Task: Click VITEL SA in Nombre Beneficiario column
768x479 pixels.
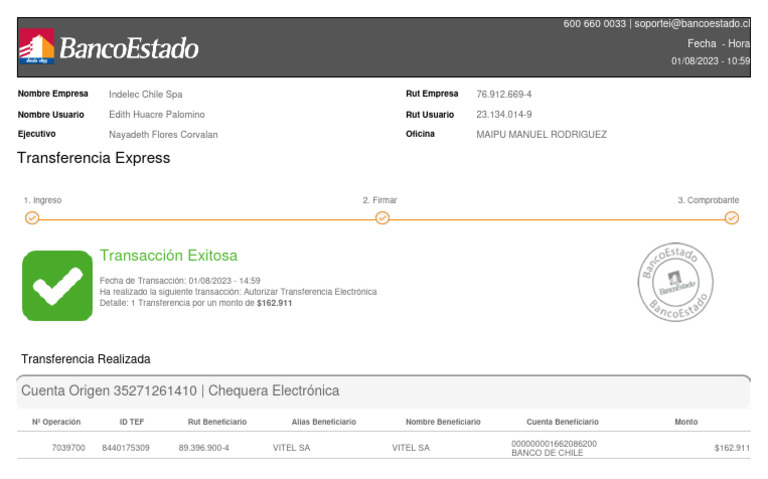Action: tap(410, 448)
